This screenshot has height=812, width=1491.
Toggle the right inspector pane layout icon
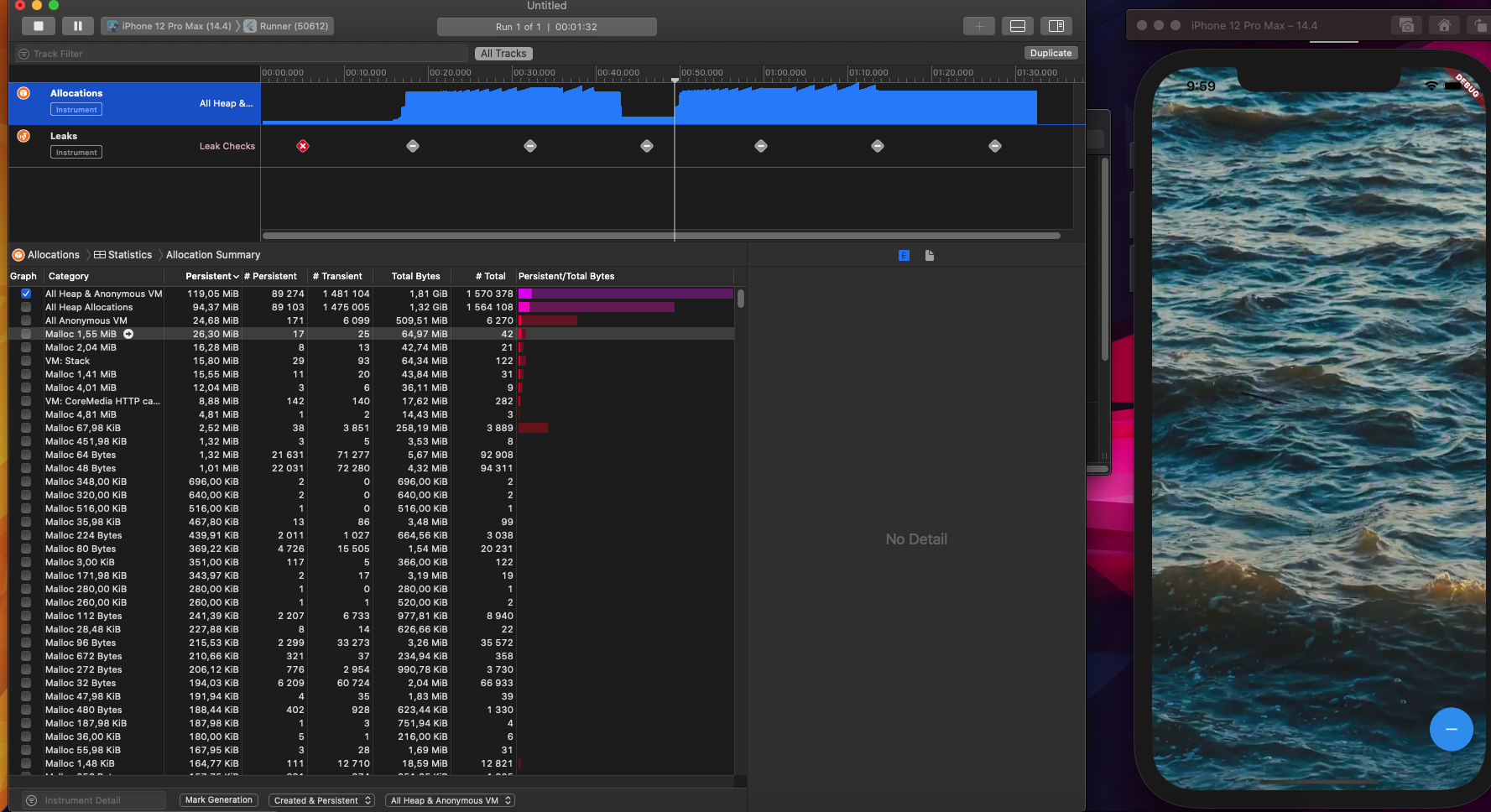[x=1056, y=26]
